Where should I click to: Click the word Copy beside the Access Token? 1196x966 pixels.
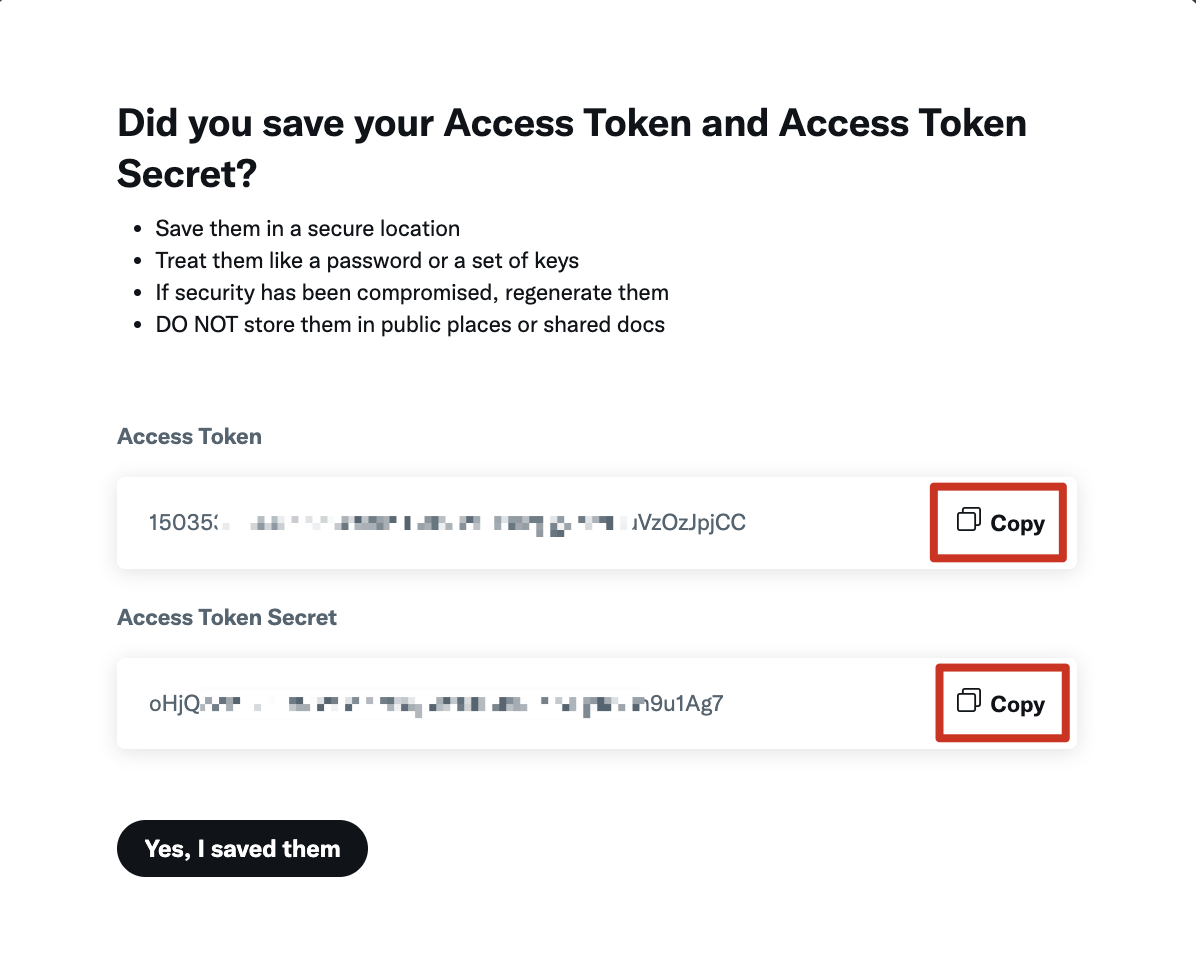click(x=1018, y=523)
